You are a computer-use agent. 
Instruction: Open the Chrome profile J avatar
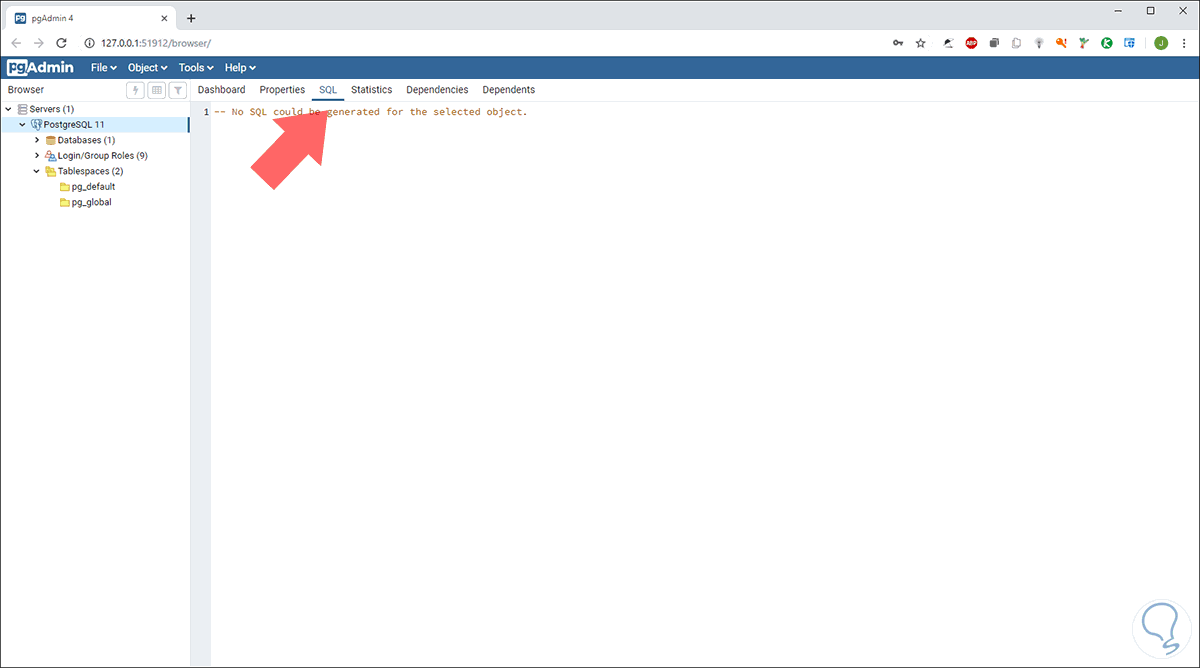pos(1161,43)
